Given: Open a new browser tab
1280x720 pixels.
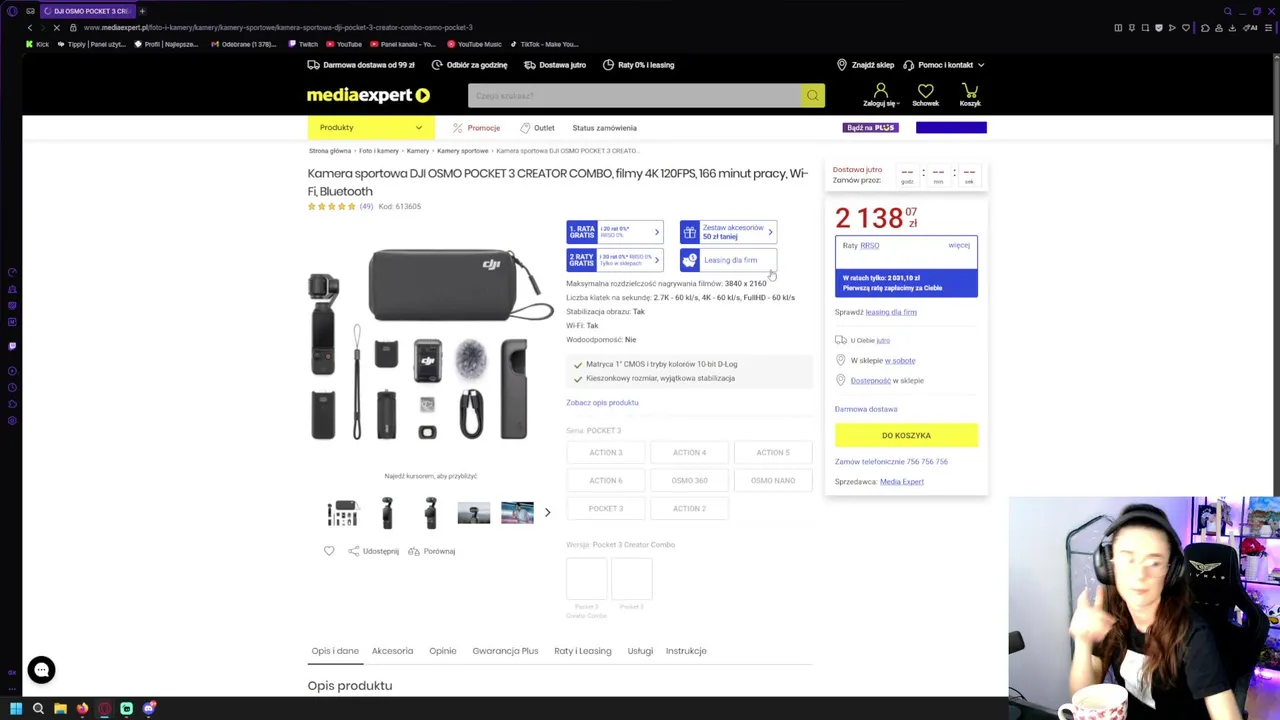Looking at the screenshot, I should coord(142,11).
